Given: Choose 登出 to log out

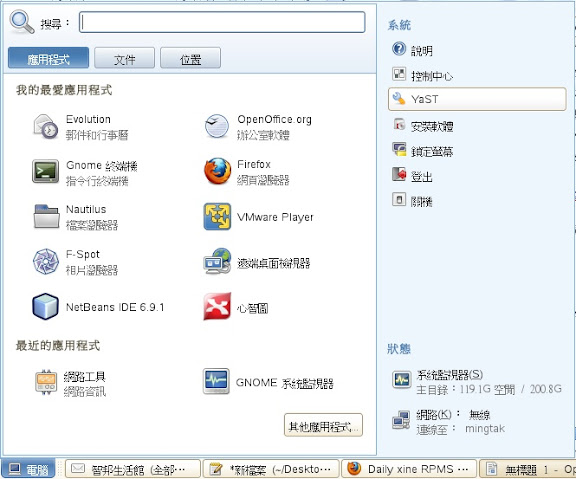Looking at the screenshot, I should tap(412, 176).
